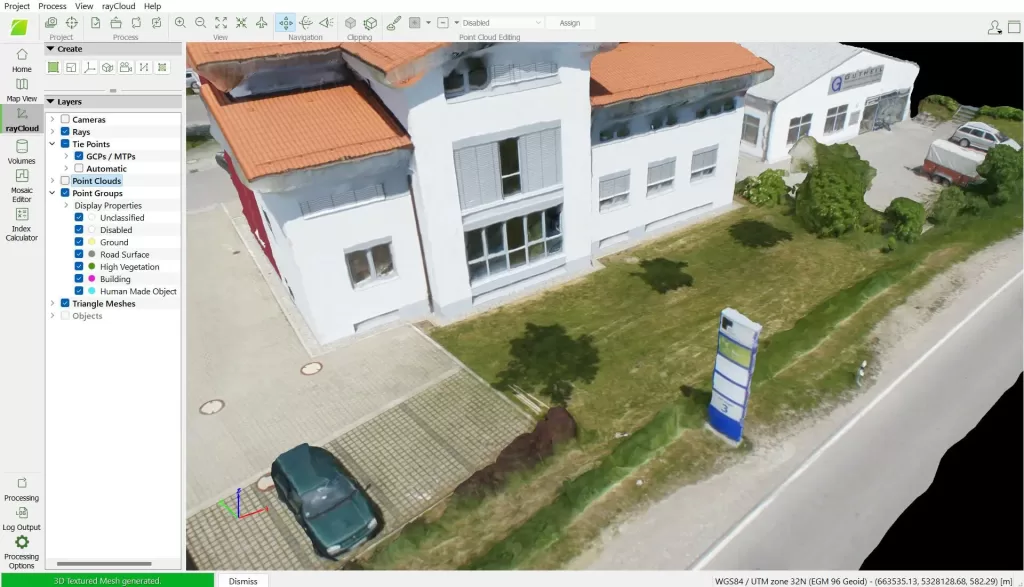Image resolution: width=1024 pixels, height=587 pixels.
Task: Collapse the Layers panel triangle
Action: (x=50, y=102)
